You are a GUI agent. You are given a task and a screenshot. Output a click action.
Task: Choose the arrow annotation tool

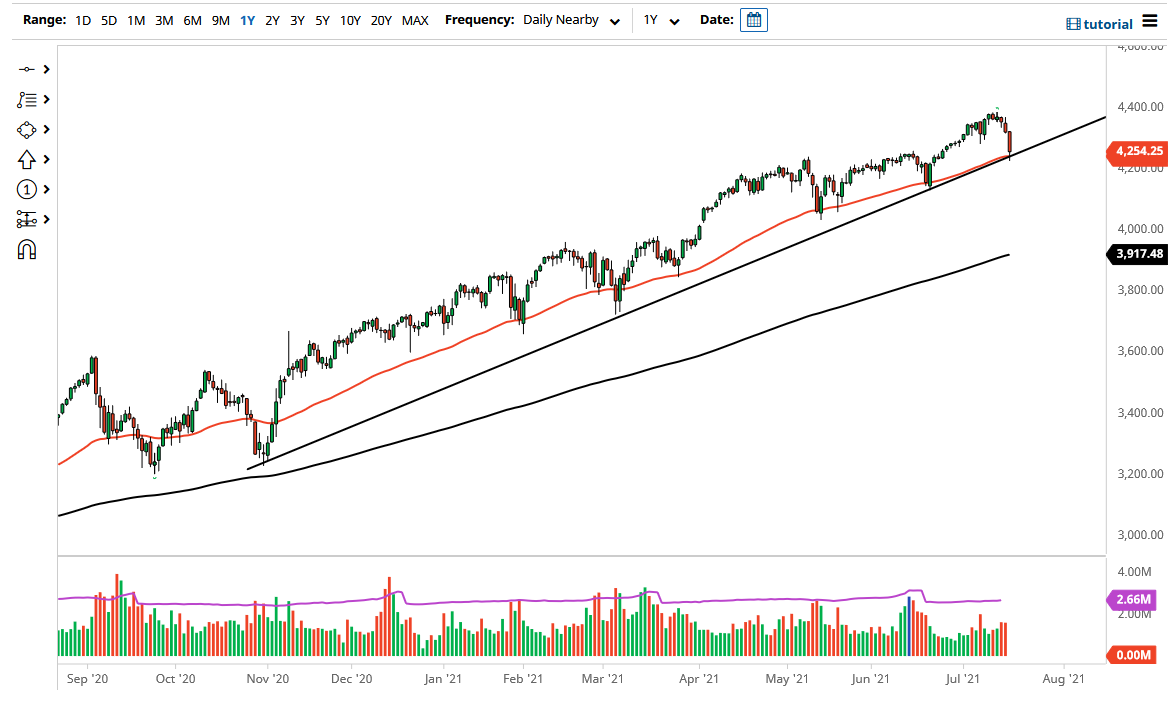[28, 159]
